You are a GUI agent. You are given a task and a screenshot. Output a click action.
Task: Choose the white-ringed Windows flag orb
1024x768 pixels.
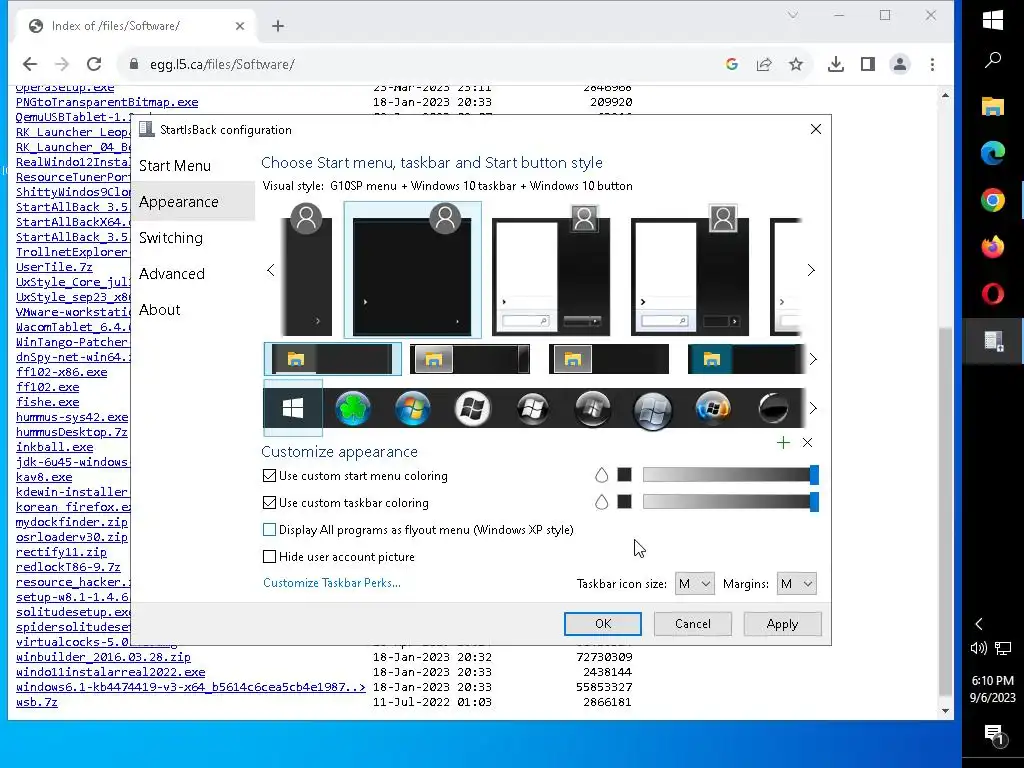pyautogui.click(x=472, y=409)
